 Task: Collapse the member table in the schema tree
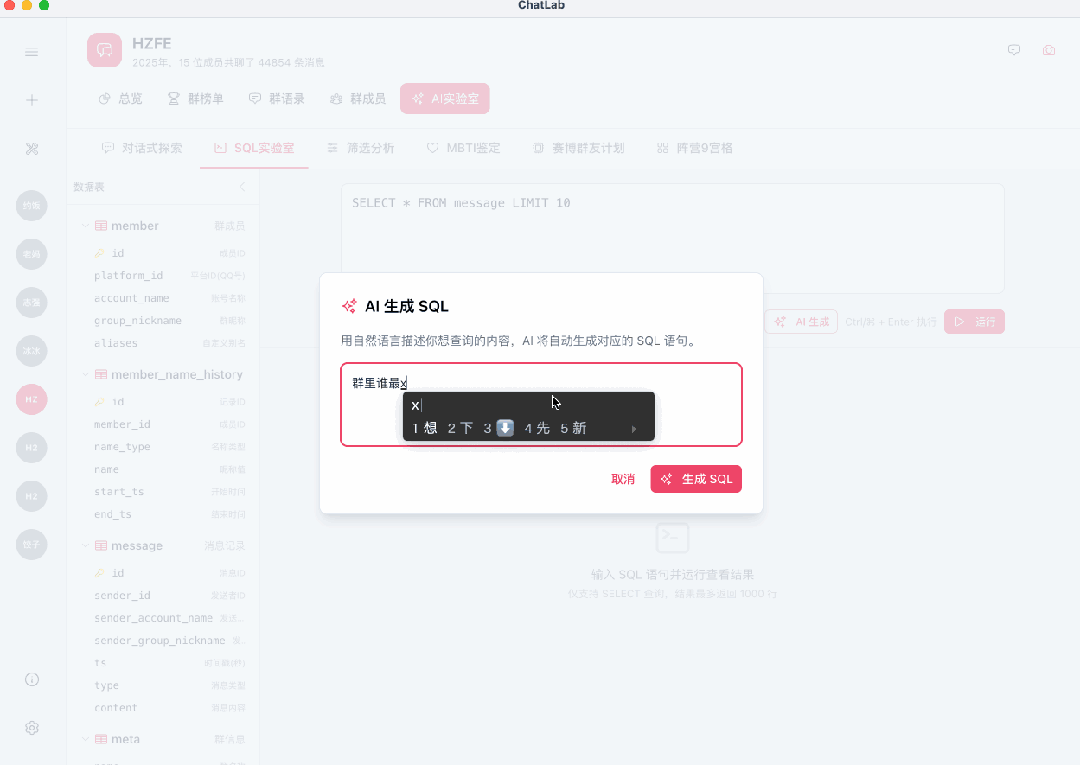pyautogui.click(x=85, y=225)
